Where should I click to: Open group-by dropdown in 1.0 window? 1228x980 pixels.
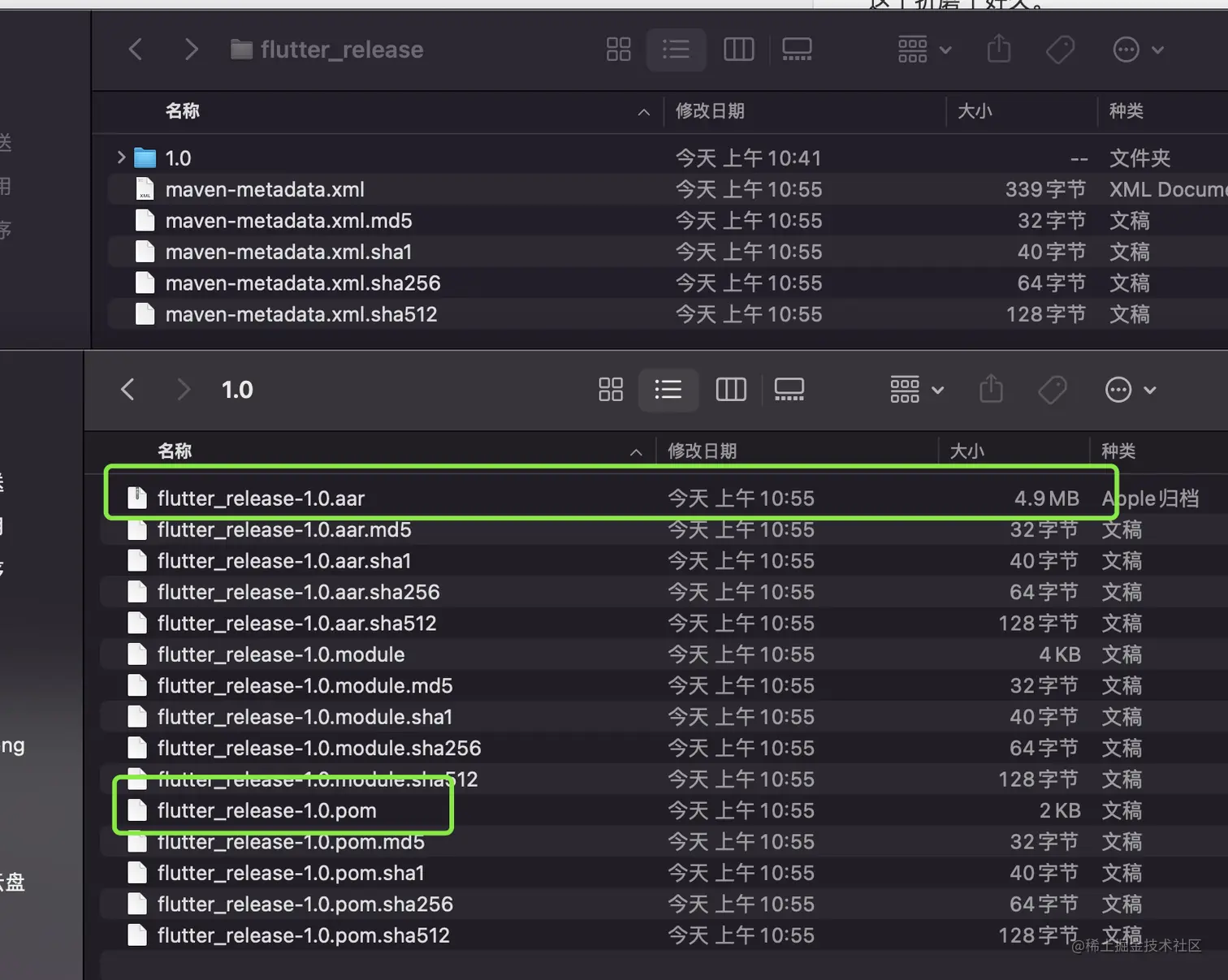point(917,390)
